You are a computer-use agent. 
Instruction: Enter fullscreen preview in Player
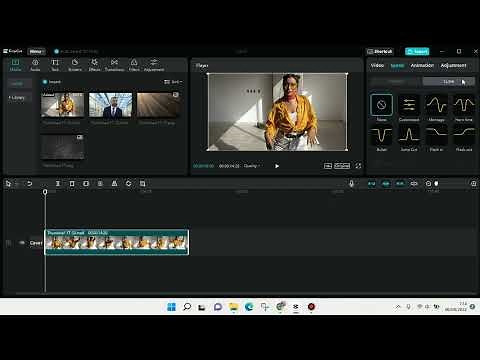[x=358, y=166]
